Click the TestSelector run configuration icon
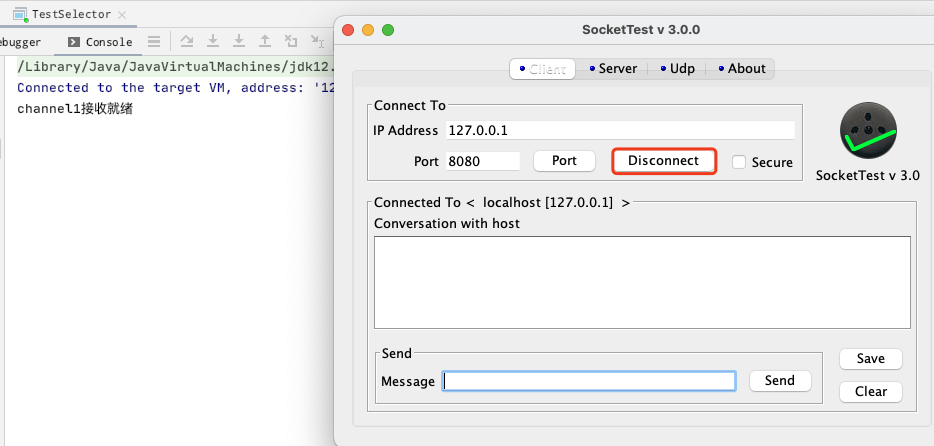Screen dimensions: 934x446 click(x=21, y=14)
